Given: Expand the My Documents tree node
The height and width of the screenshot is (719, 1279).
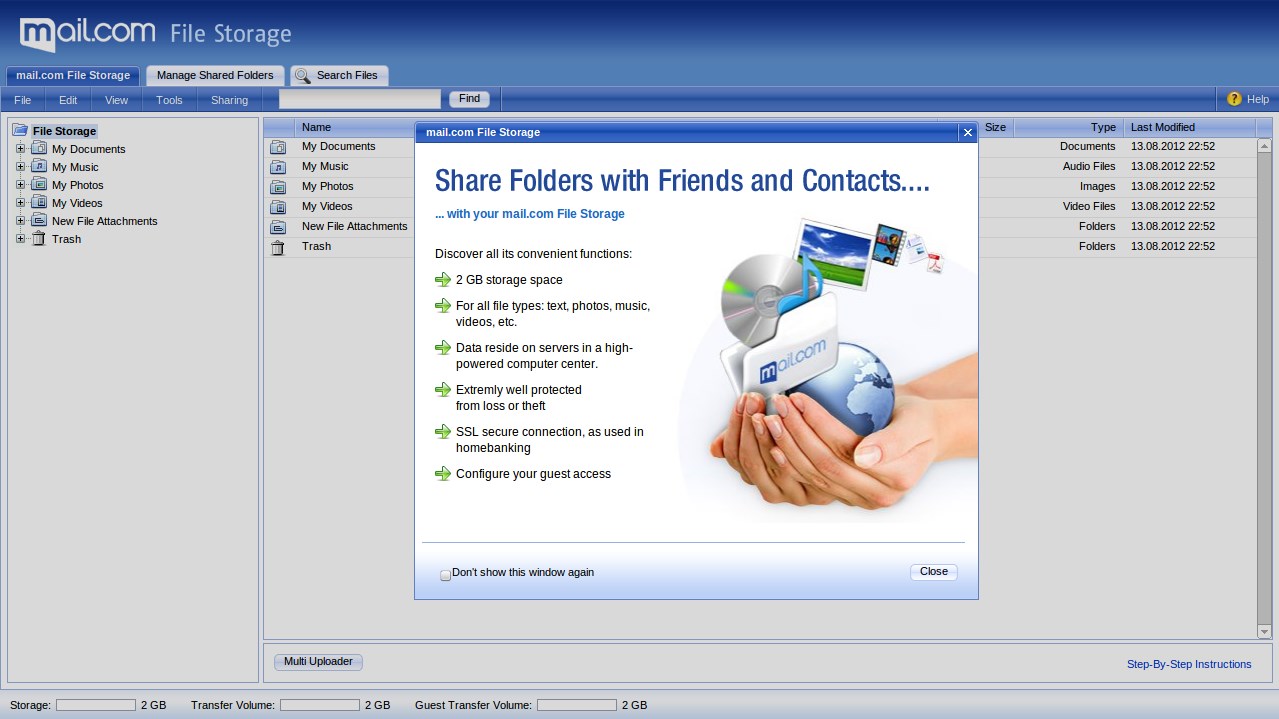Looking at the screenshot, I should 20,149.
